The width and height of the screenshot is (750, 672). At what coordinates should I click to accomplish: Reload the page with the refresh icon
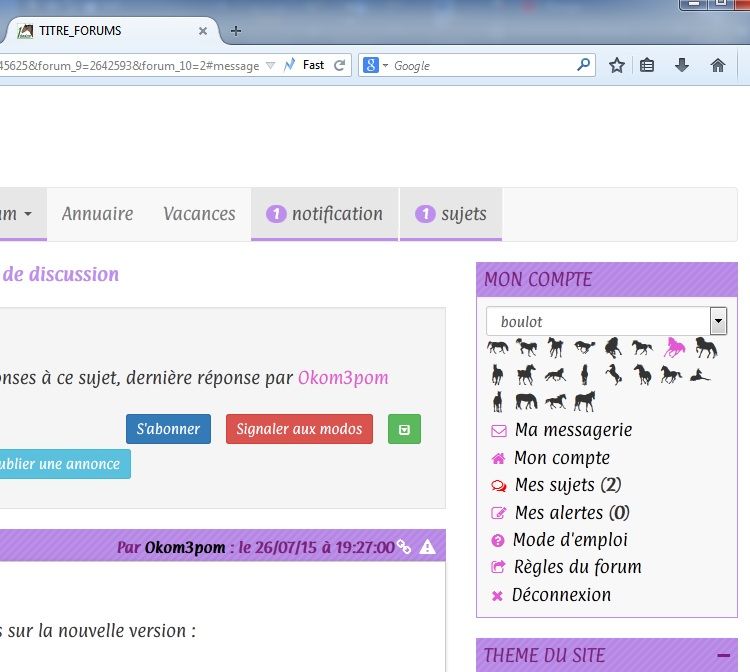tap(340, 65)
